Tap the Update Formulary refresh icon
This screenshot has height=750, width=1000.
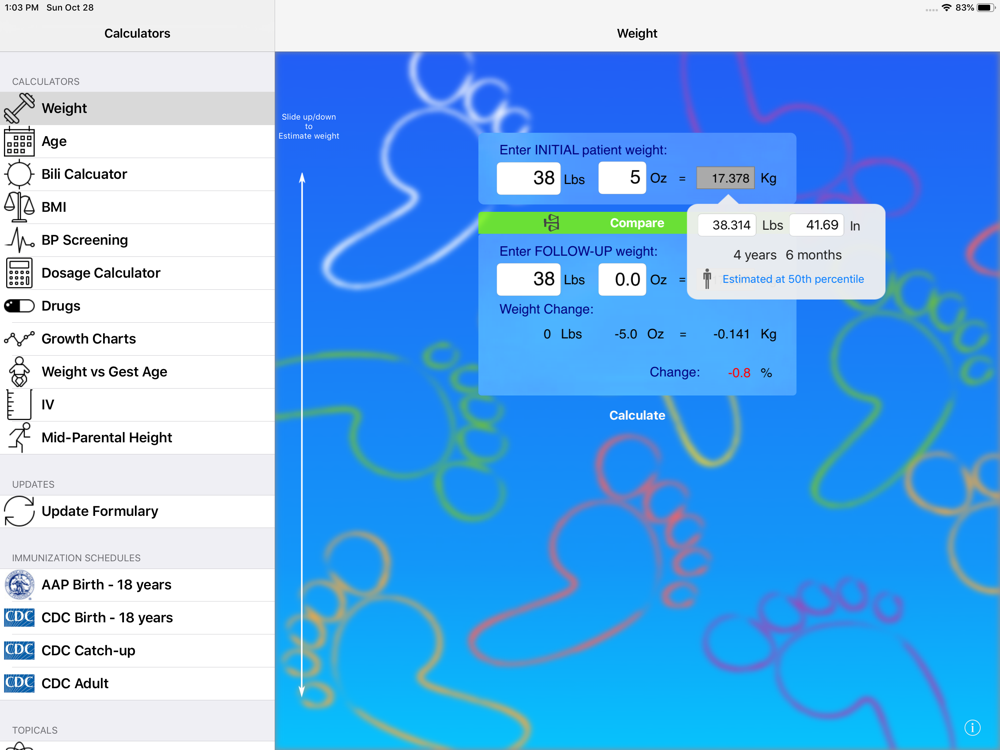tap(19, 511)
